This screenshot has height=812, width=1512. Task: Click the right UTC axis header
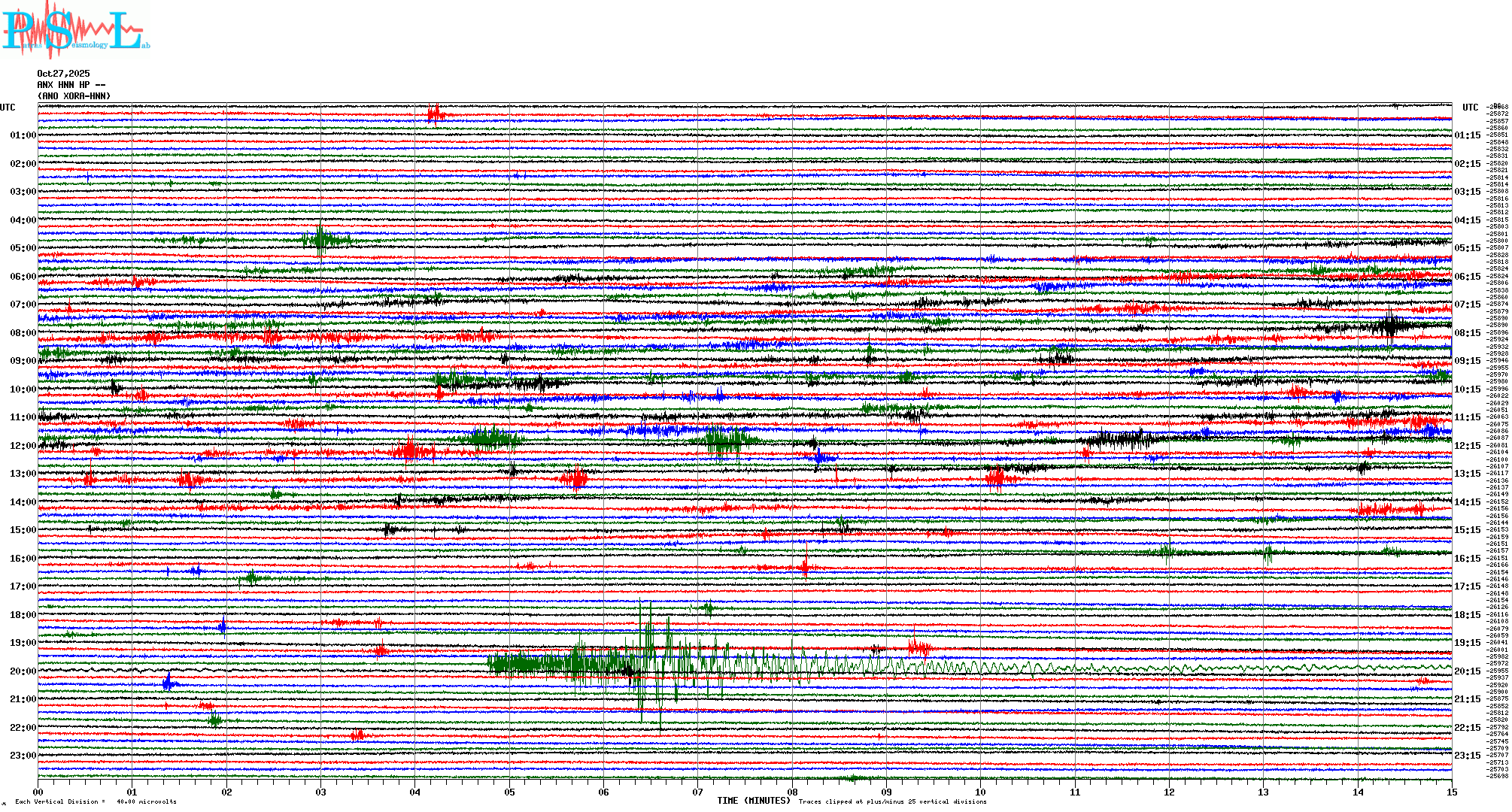pyautogui.click(x=1470, y=108)
